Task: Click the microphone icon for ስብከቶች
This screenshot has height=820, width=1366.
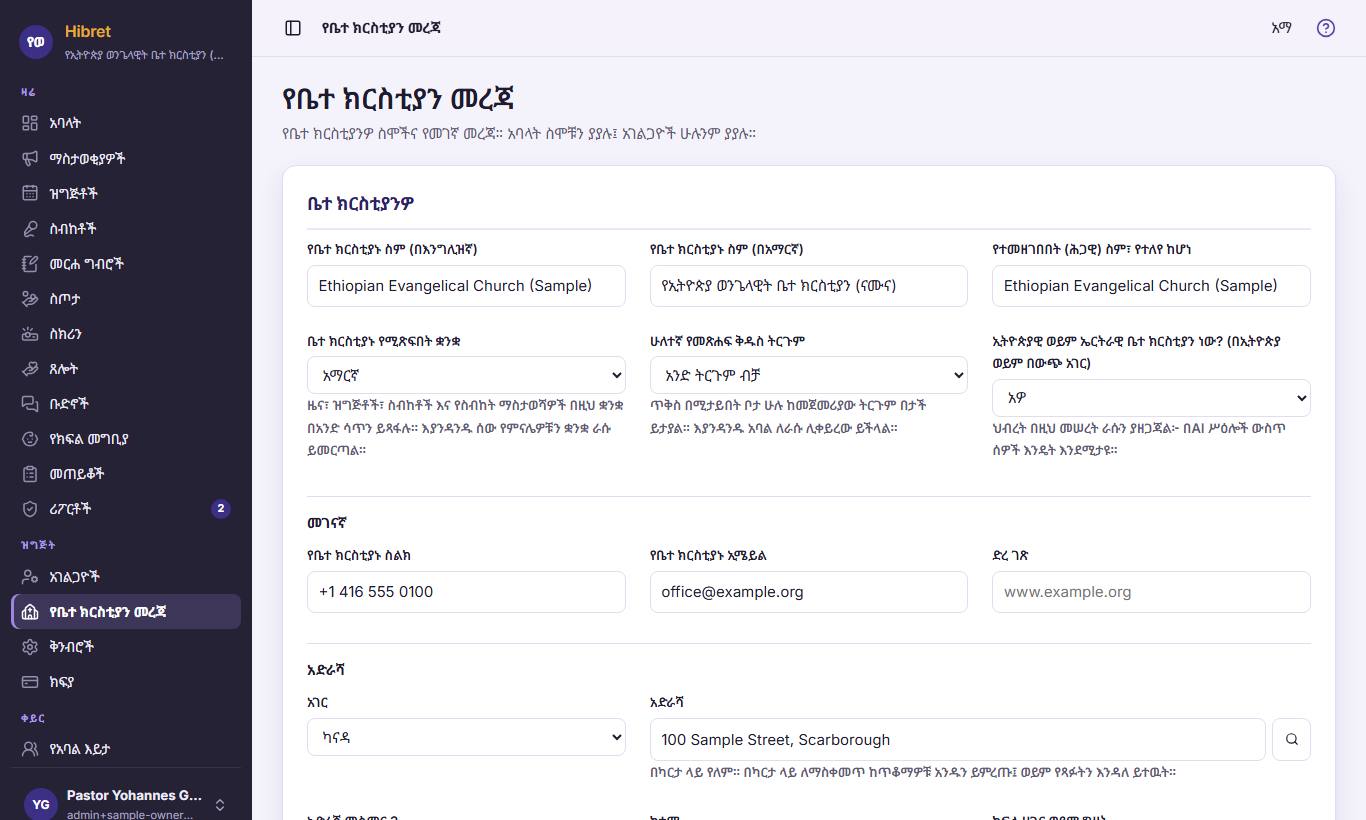Action: click(30, 228)
